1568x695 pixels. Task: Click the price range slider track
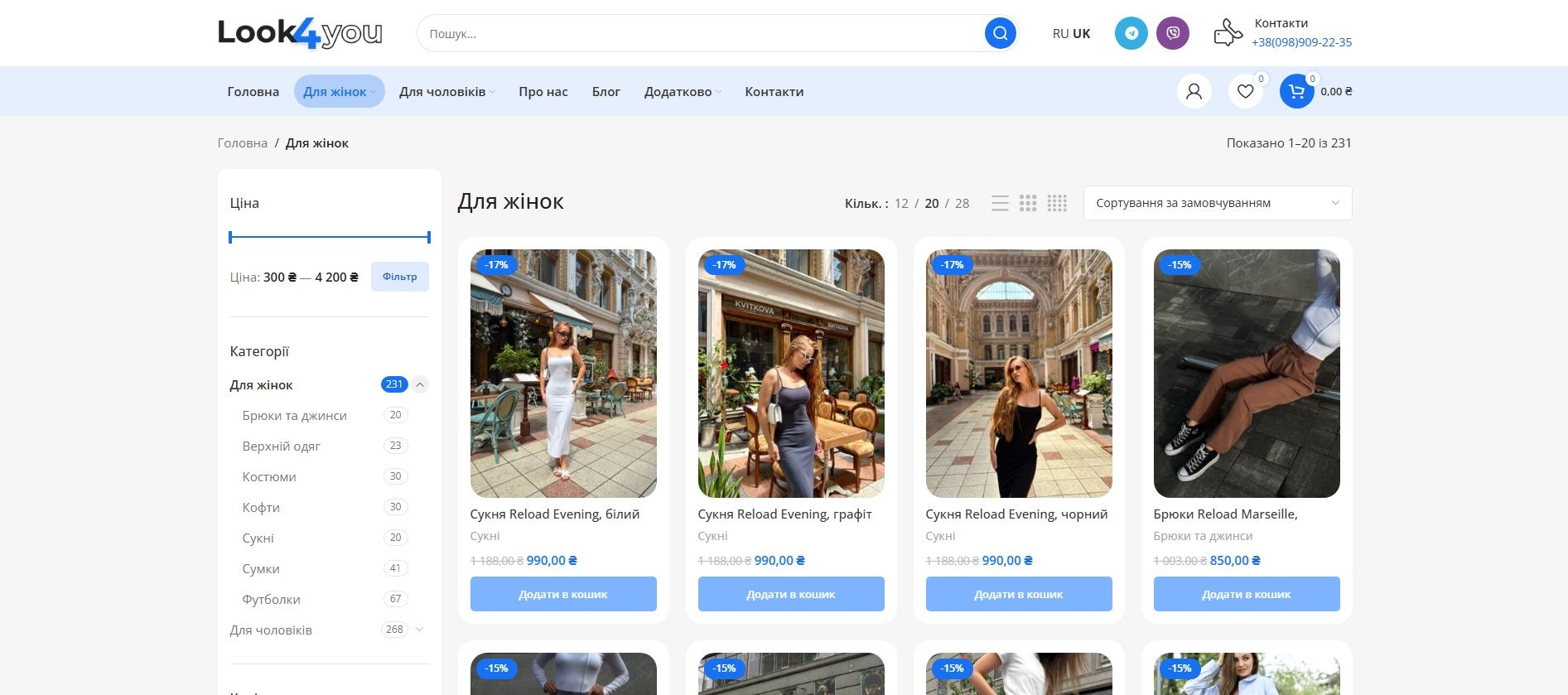point(330,237)
